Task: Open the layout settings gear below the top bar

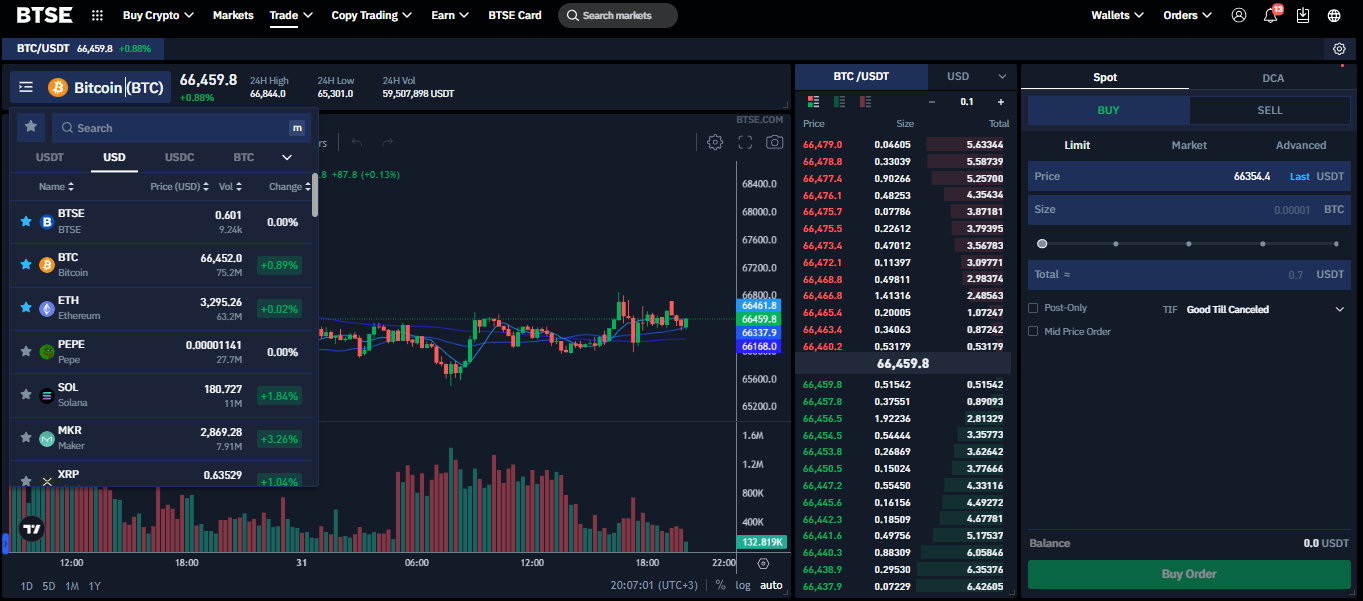Action: pyautogui.click(x=1339, y=48)
